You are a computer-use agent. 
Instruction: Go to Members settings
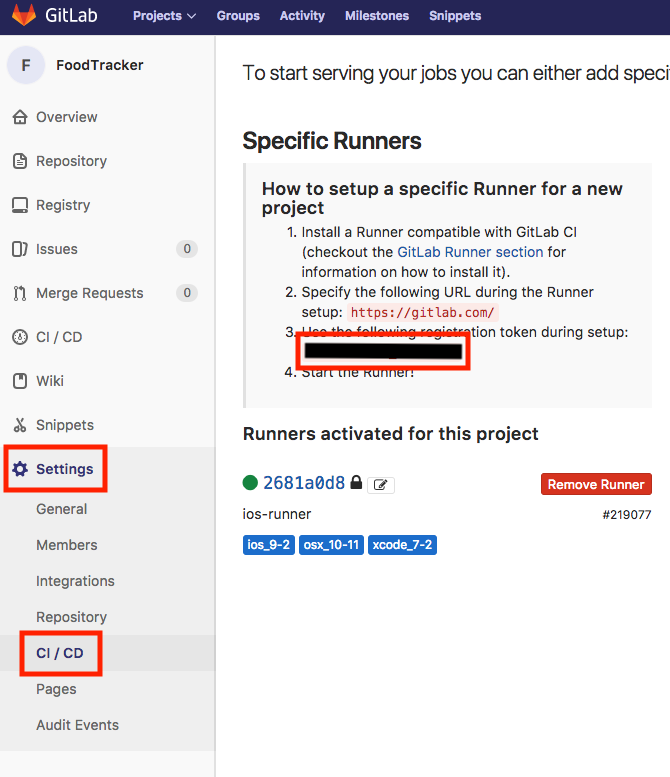[x=66, y=545]
